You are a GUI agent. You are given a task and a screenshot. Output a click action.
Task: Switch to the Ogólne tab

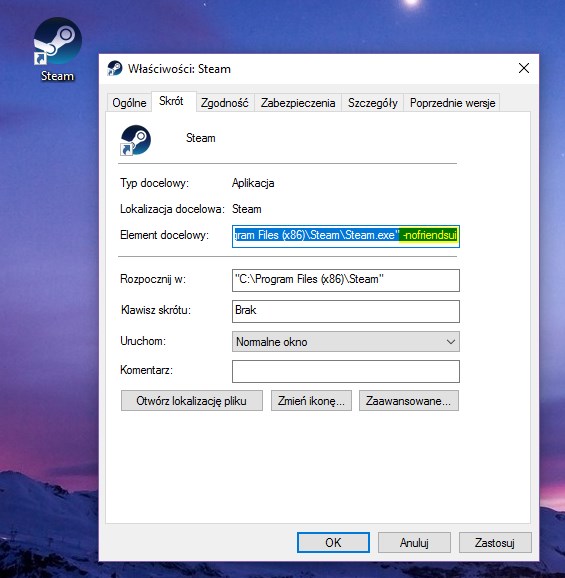[x=129, y=103]
